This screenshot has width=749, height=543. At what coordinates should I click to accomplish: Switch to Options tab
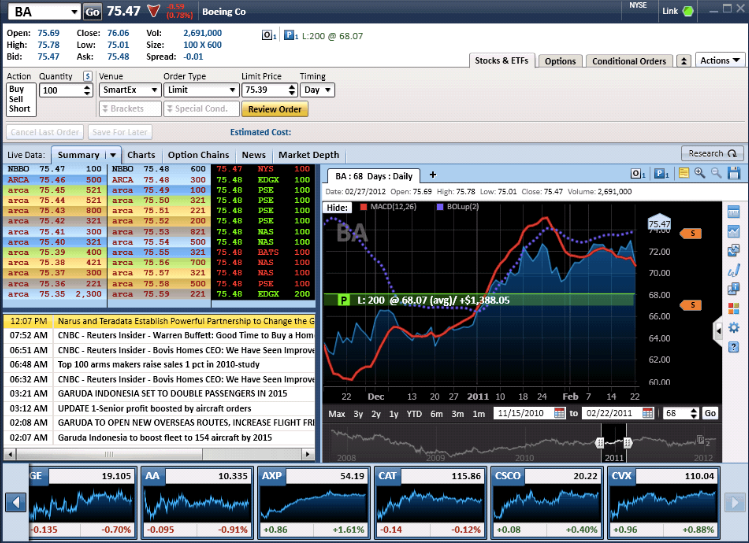point(560,61)
